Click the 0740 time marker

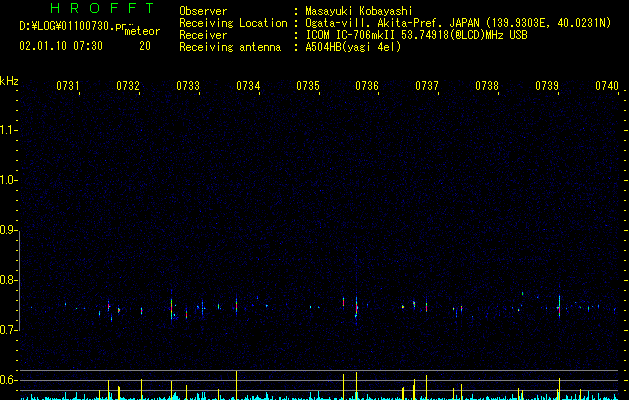click(607, 86)
